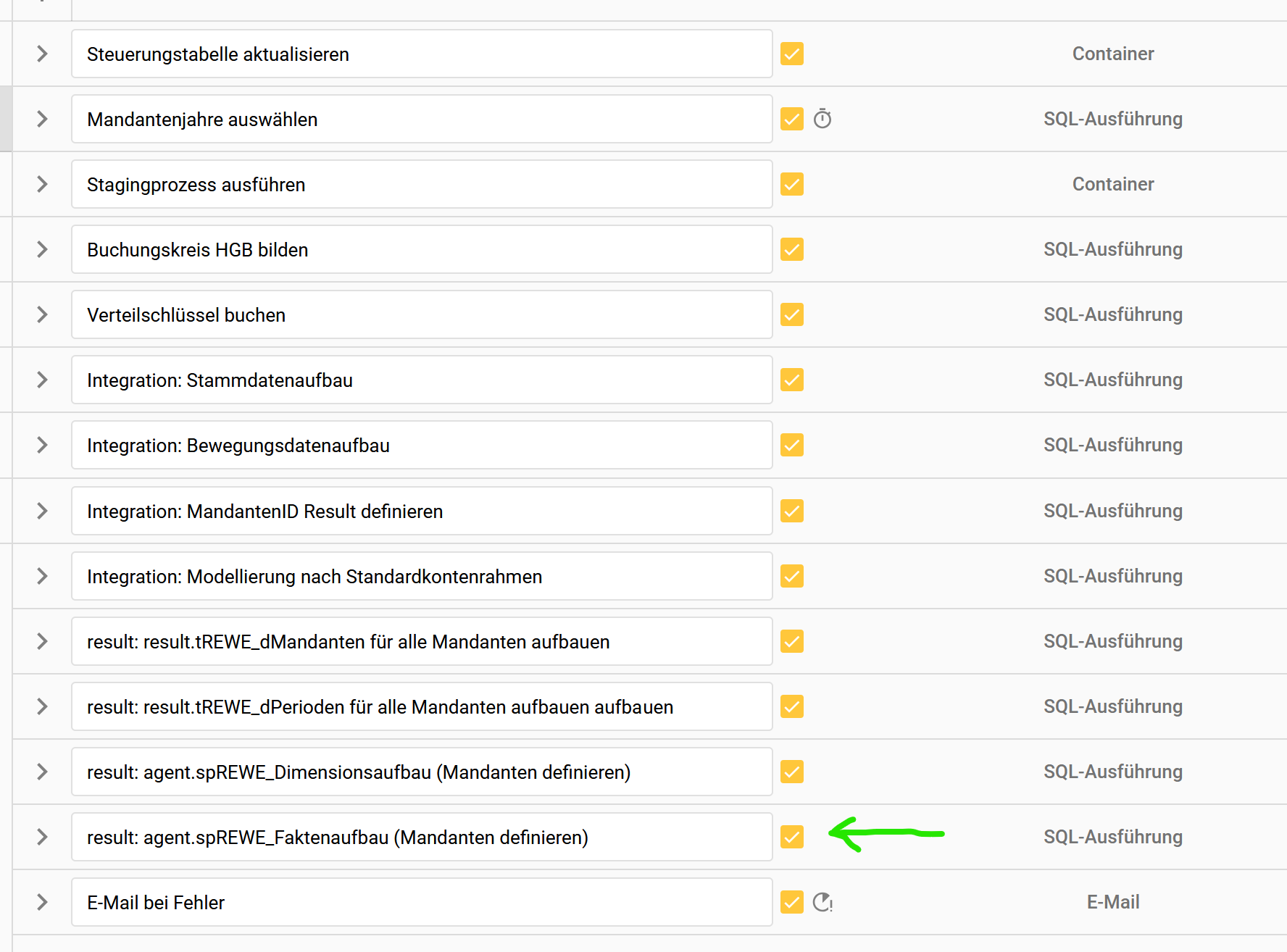Expand the Integration: Stammdatenaufbau row
This screenshot has height=952, width=1287.
click(x=42, y=380)
